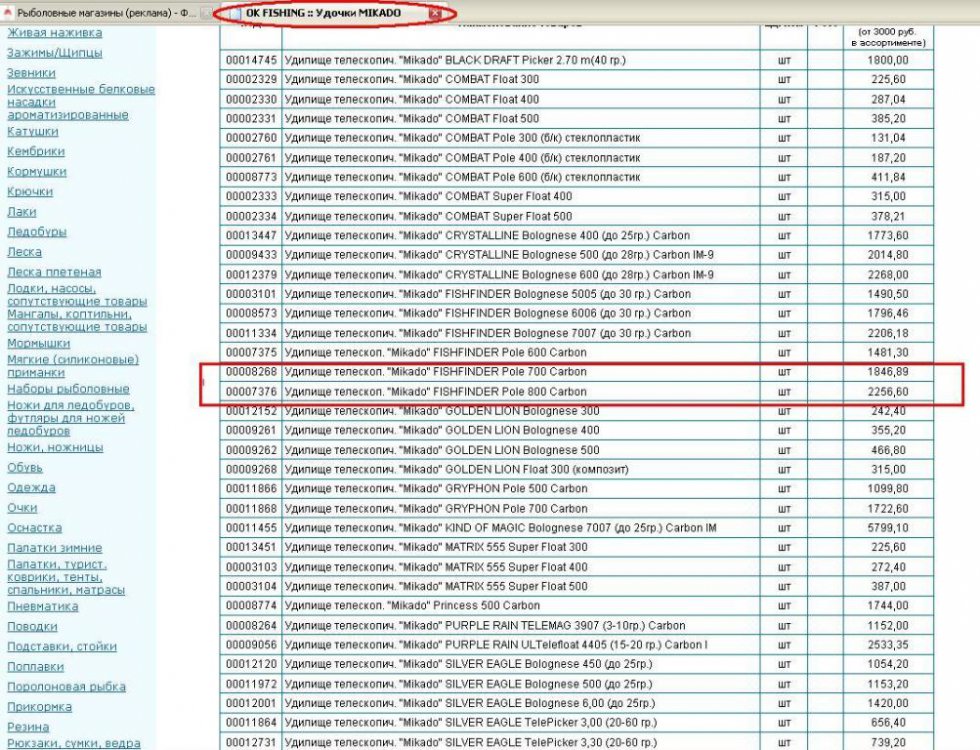Go to the Кембрики category
Image resolution: width=980 pixels, height=750 pixels.
tap(36, 151)
